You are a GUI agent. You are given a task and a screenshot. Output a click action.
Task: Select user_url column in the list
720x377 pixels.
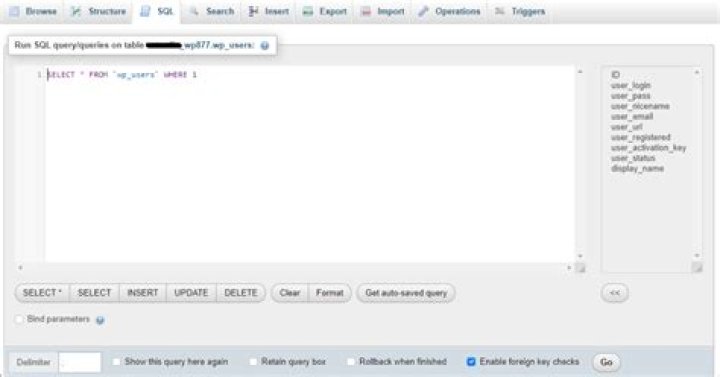[626, 127]
